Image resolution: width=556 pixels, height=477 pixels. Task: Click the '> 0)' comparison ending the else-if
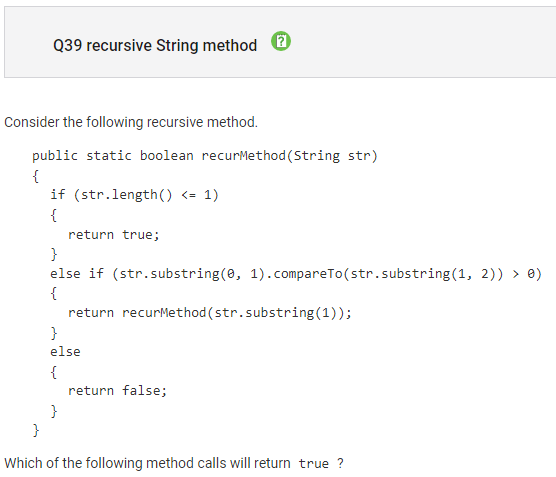[527, 274]
